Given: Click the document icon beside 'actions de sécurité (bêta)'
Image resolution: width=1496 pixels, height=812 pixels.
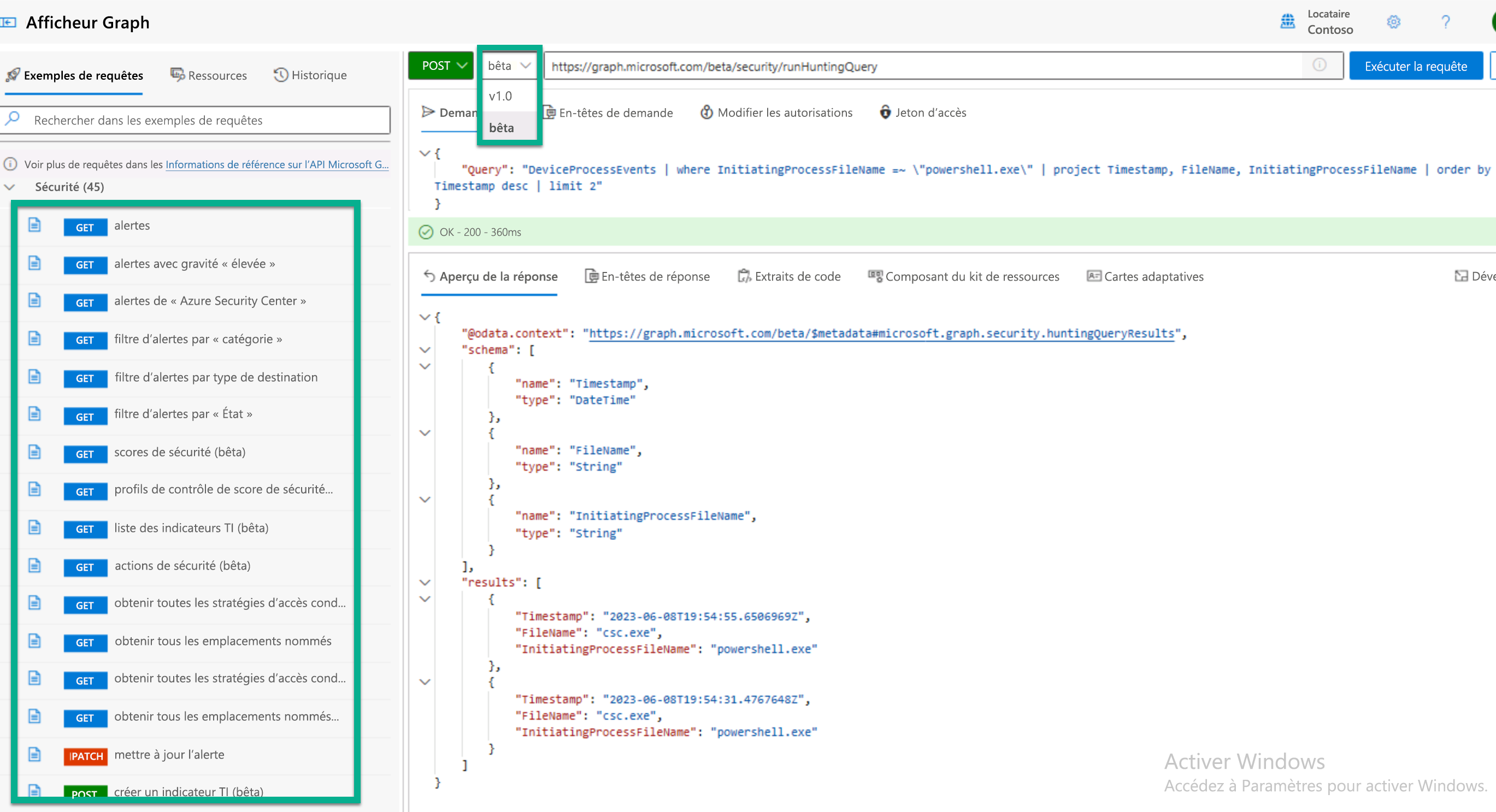Looking at the screenshot, I should (x=35, y=565).
